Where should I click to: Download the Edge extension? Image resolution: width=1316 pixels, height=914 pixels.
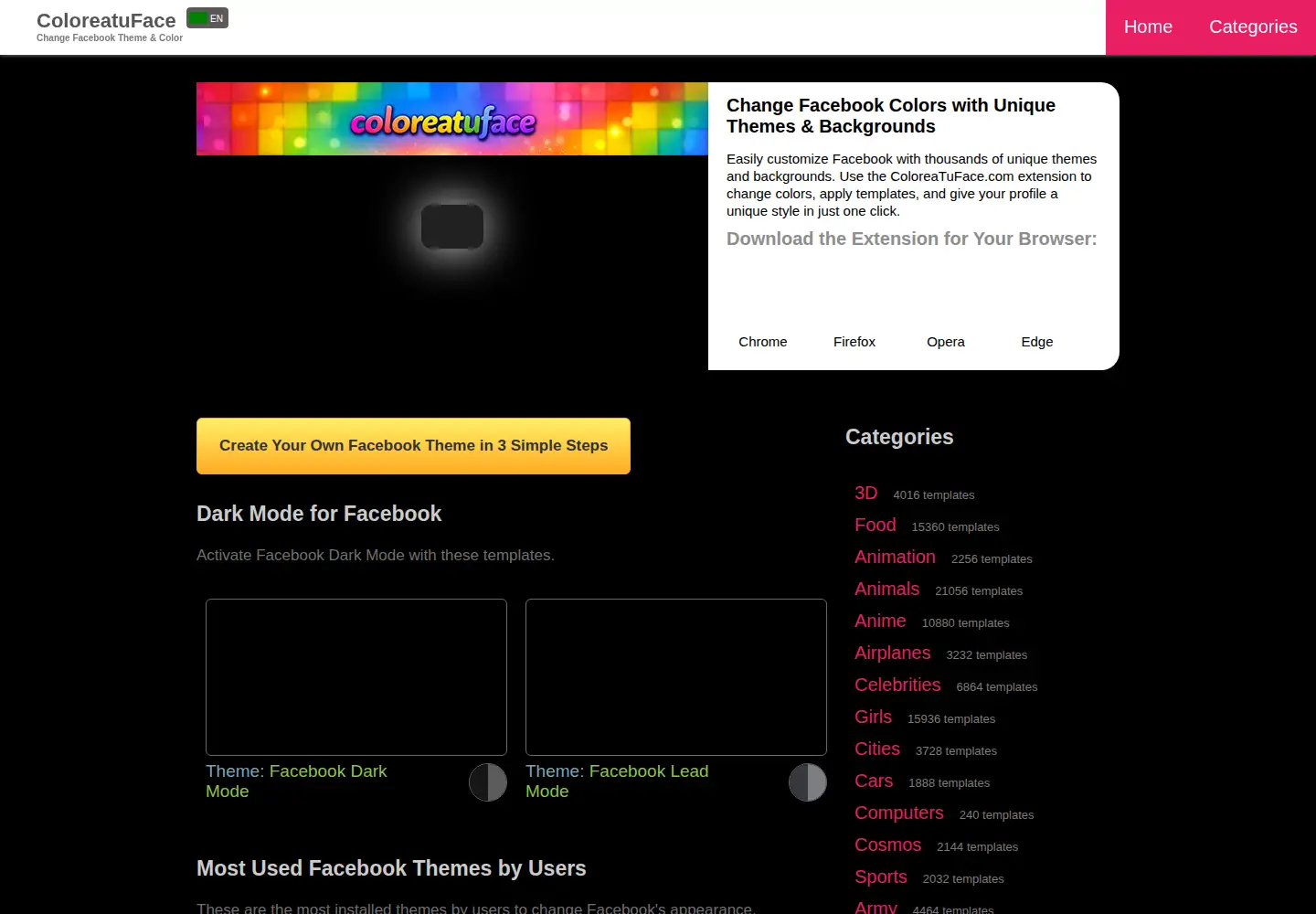(x=1037, y=341)
